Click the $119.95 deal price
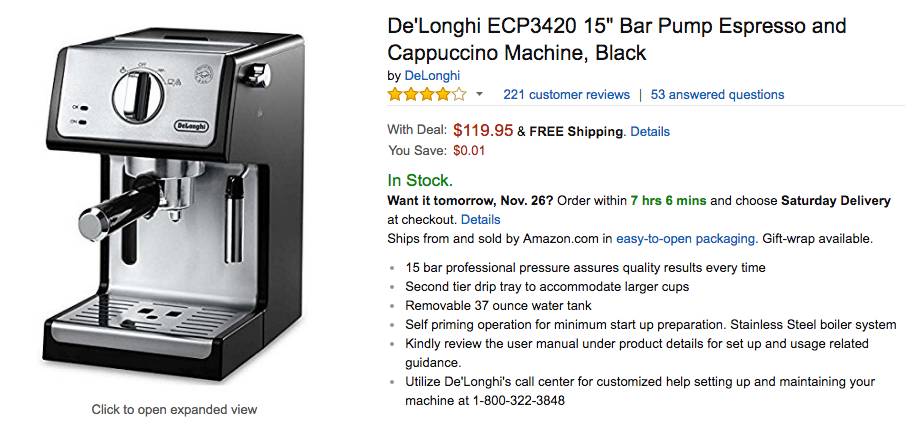The width and height of the screenshot is (922, 428). pyautogui.click(x=483, y=130)
